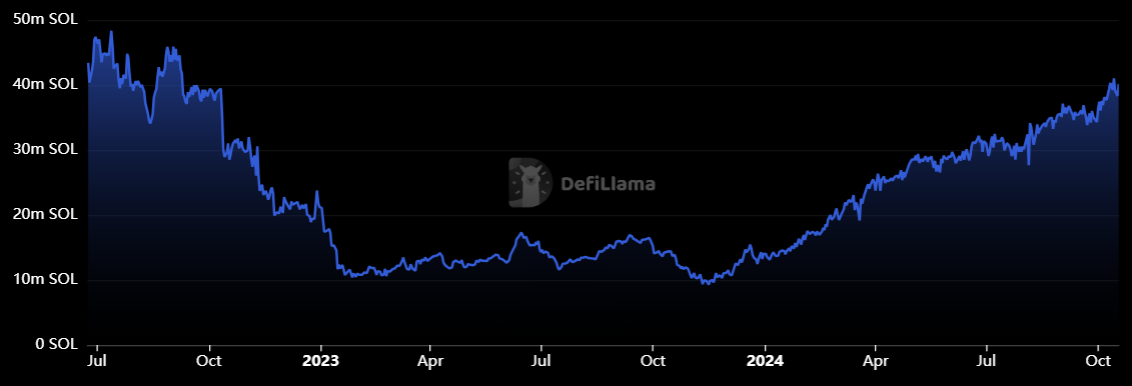Image resolution: width=1132 pixels, height=386 pixels.
Task: Click the 20m SOL y-axis label
Action: tap(45, 214)
